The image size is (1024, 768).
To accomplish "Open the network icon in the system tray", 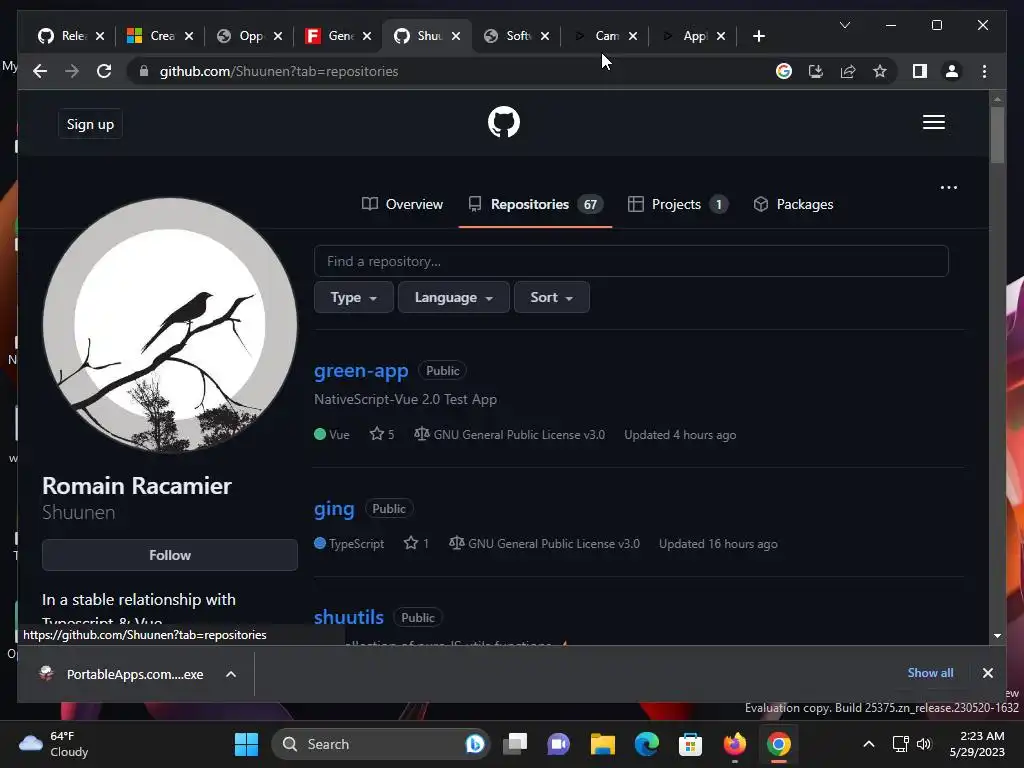I will click(x=901, y=744).
